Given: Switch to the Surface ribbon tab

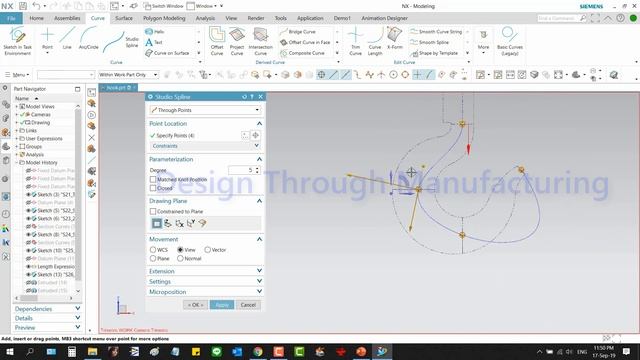Looking at the screenshot, I should click(x=124, y=18).
